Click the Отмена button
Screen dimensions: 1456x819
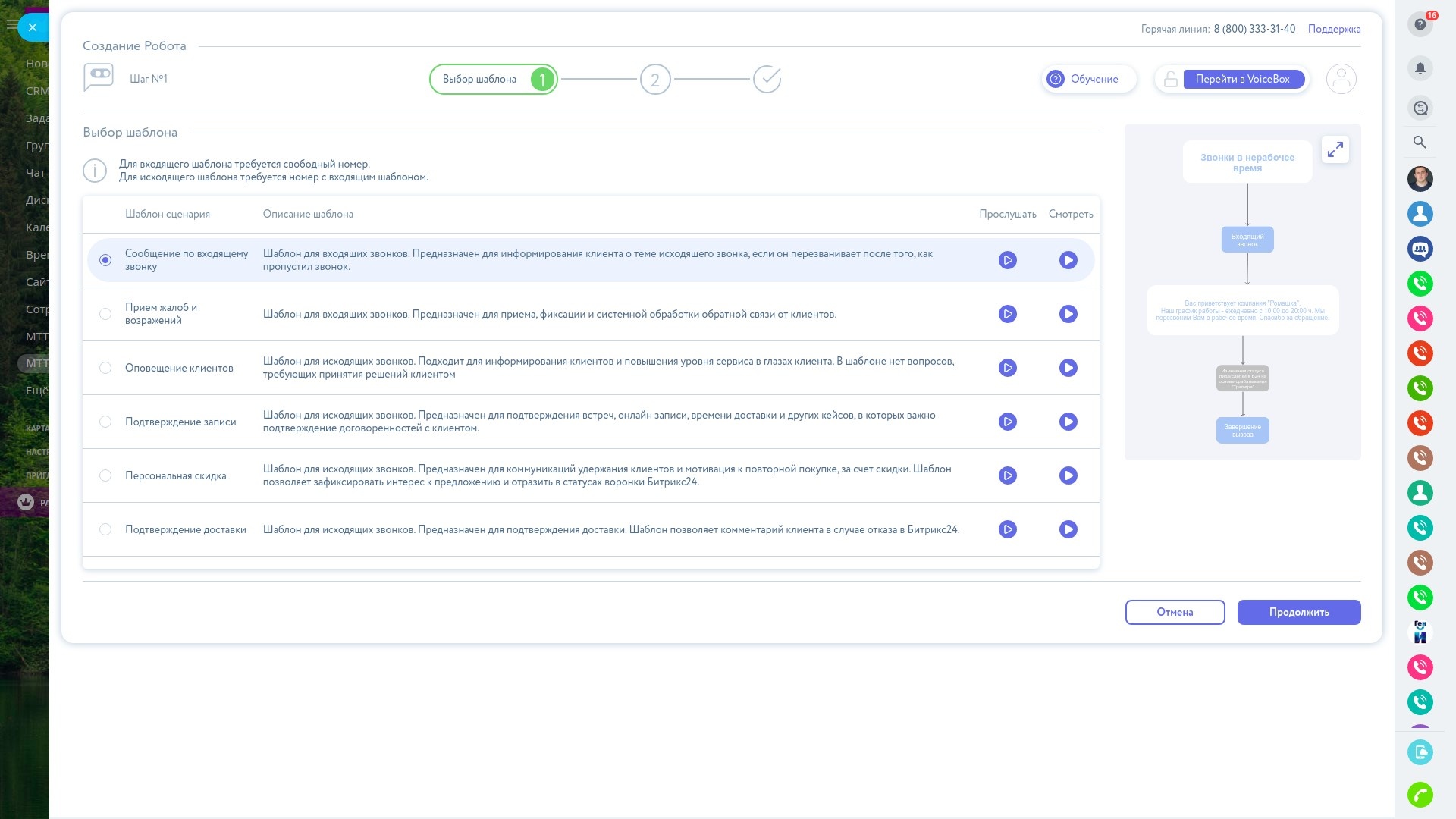[1175, 612]
